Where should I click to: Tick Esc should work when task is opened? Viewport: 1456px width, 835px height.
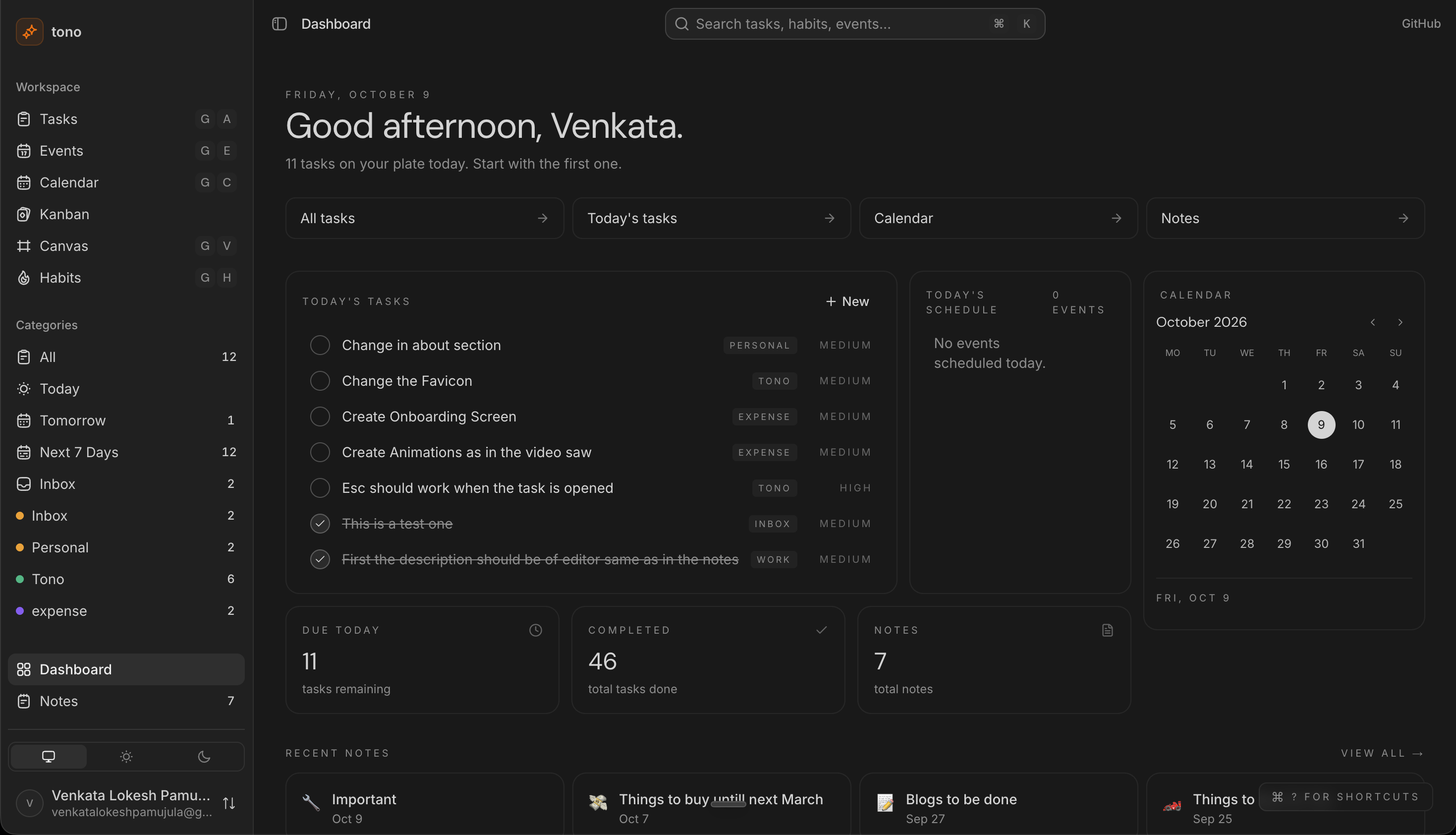320,488
